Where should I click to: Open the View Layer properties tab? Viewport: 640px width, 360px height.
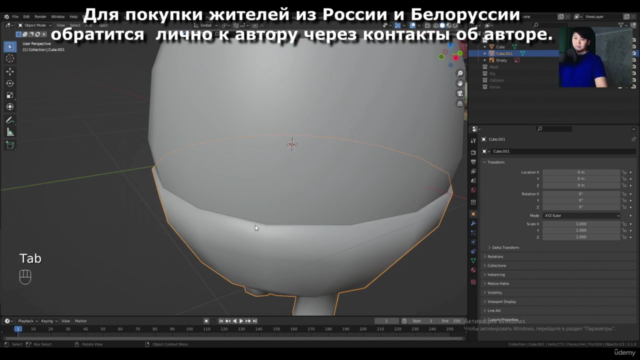(473, 171)
